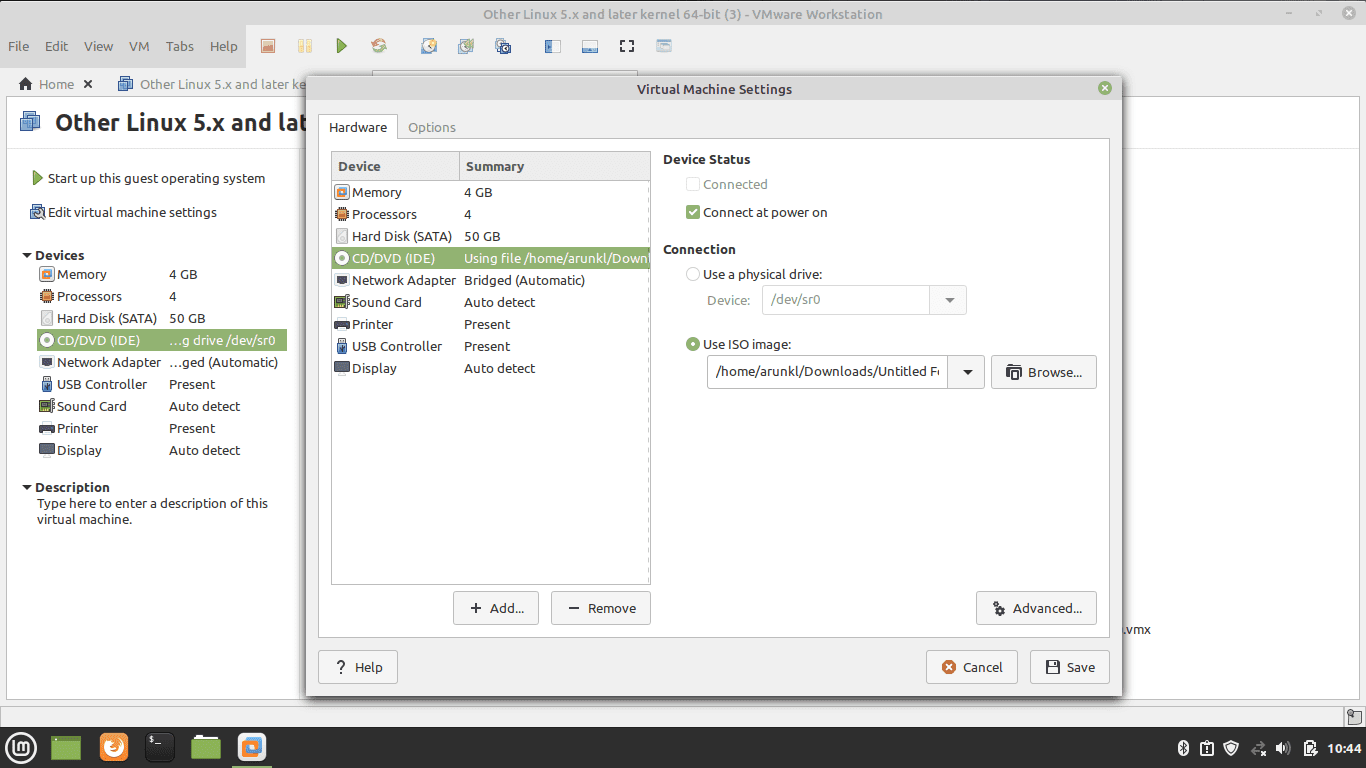Select Display in settings dialog list

[x=491, y=368]
